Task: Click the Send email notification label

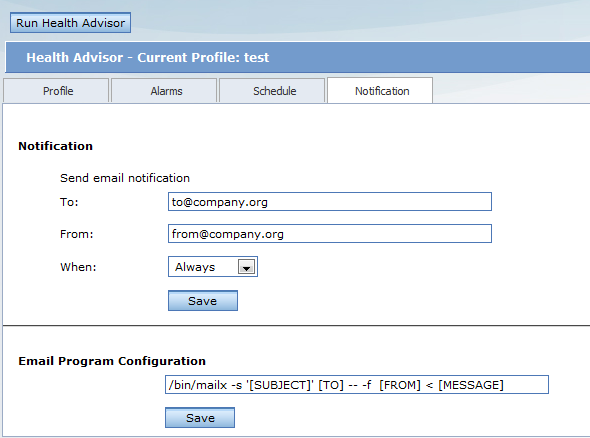Action: 125,178
